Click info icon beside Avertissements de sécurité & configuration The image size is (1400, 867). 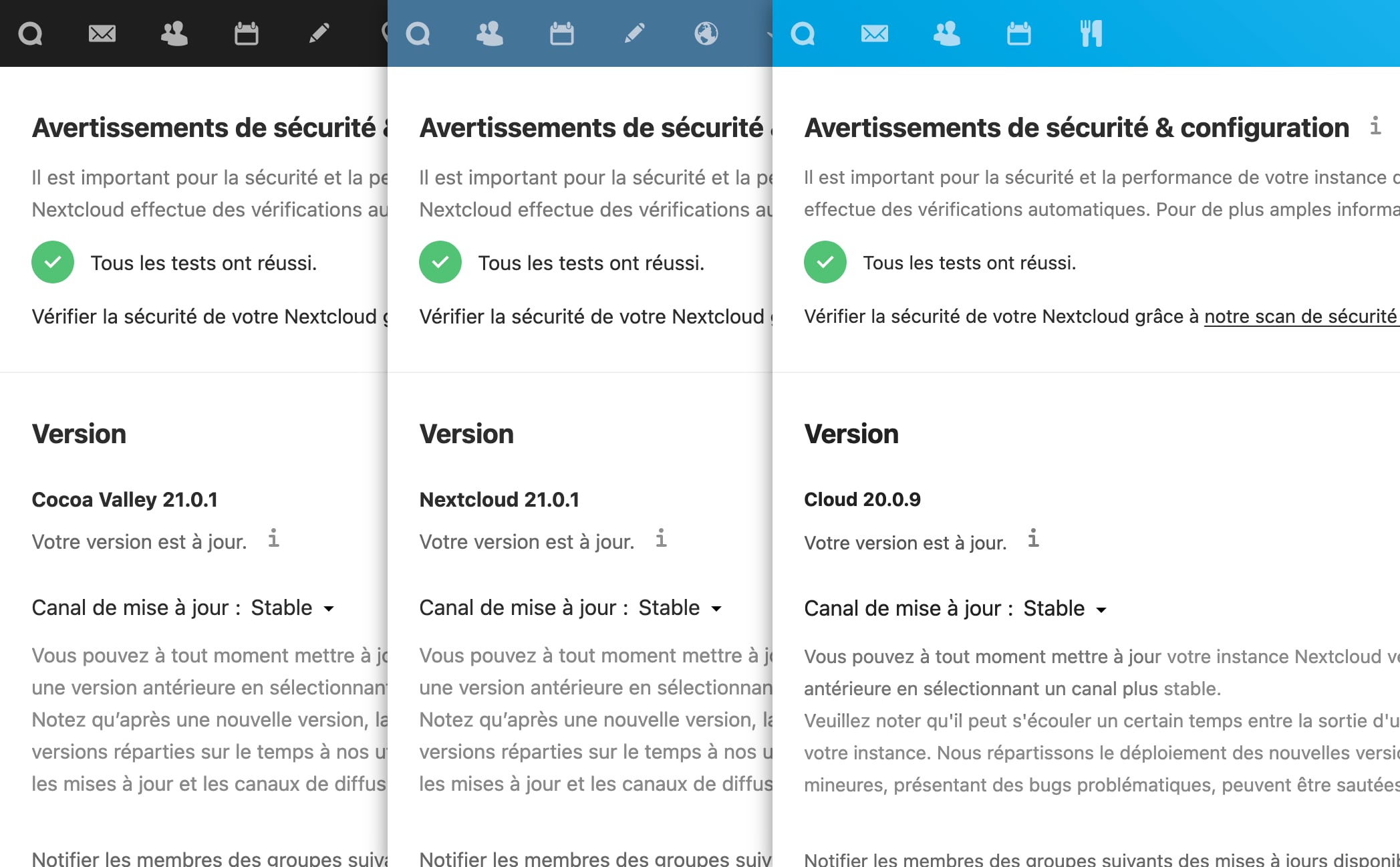click(x=1375, y=125)
